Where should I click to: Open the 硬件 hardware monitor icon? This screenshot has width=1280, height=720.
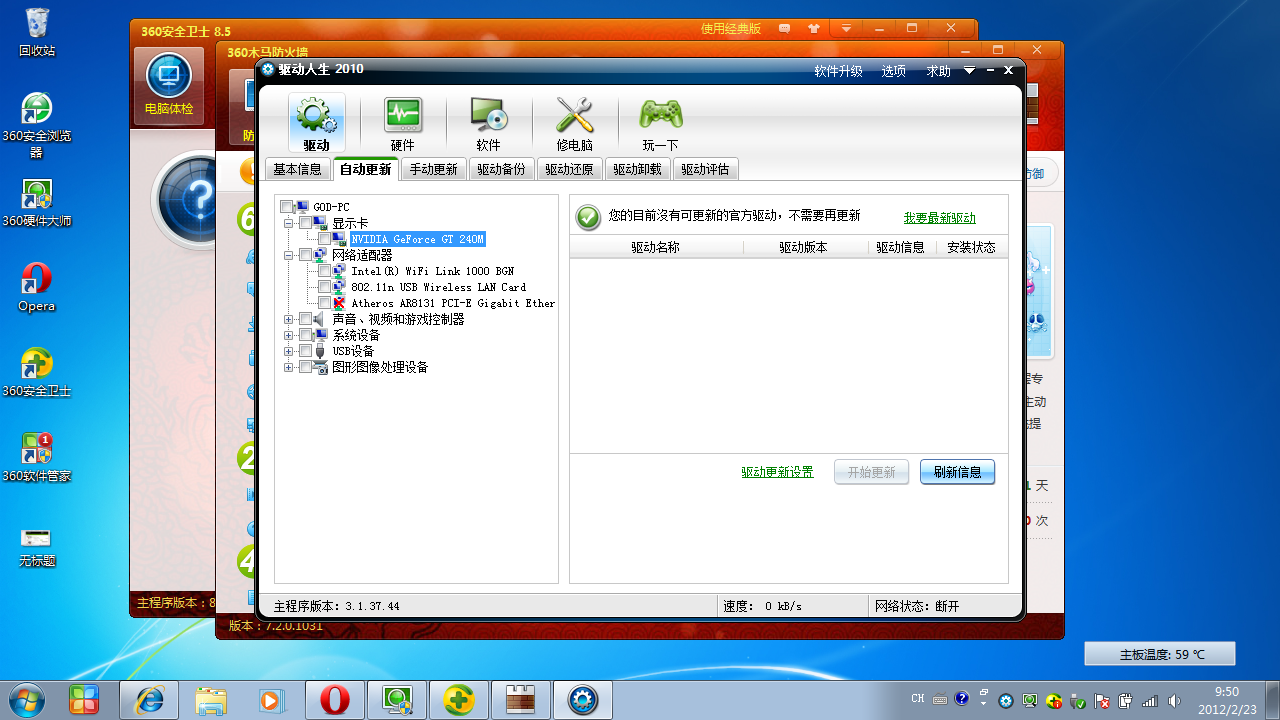pyautogui.click(x=402, y=123)
